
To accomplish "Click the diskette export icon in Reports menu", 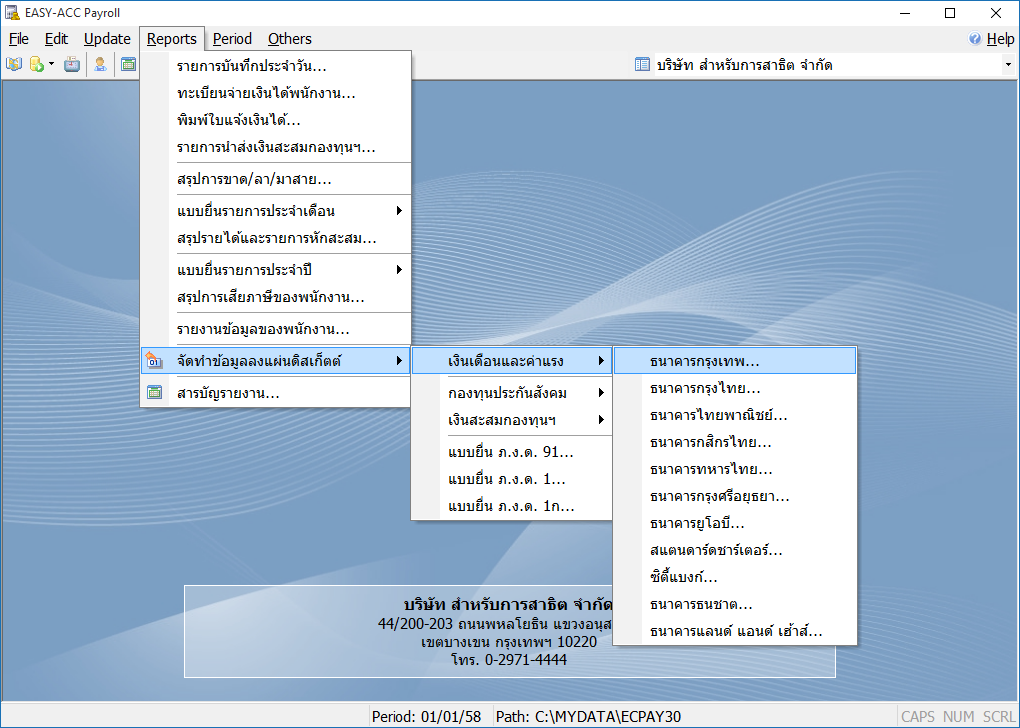I will 154,361.
